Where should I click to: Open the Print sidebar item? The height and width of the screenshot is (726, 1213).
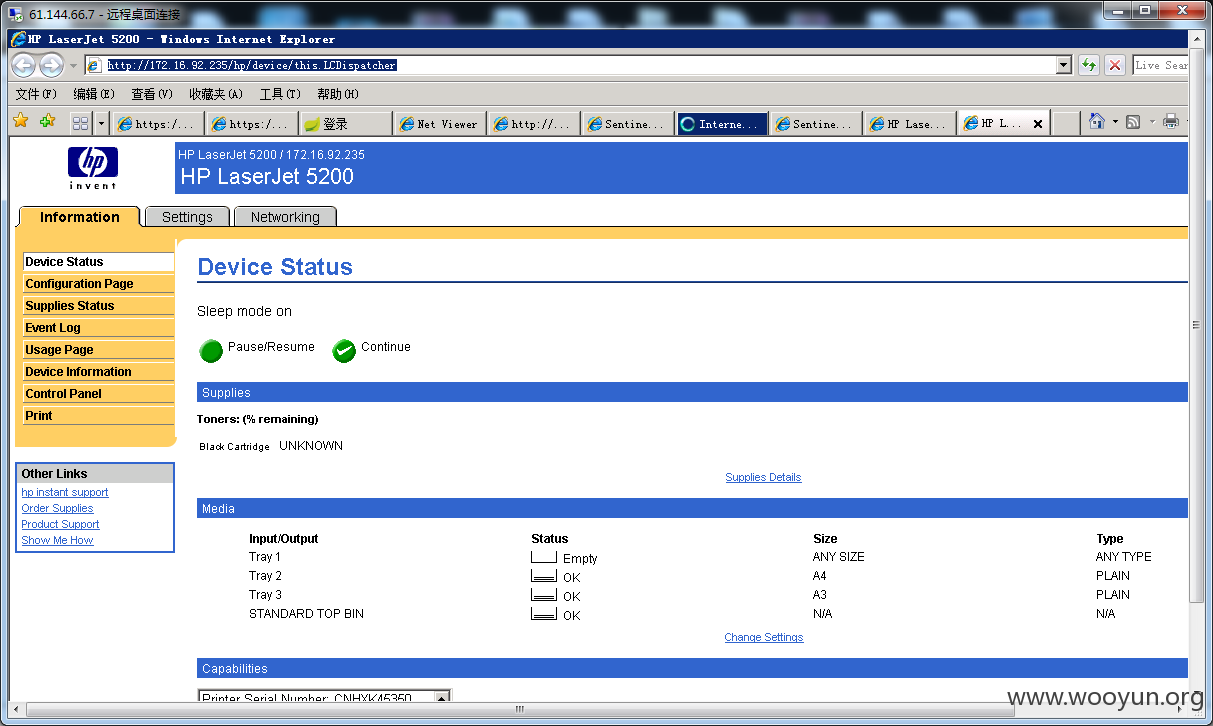click(x=98, y=416)
